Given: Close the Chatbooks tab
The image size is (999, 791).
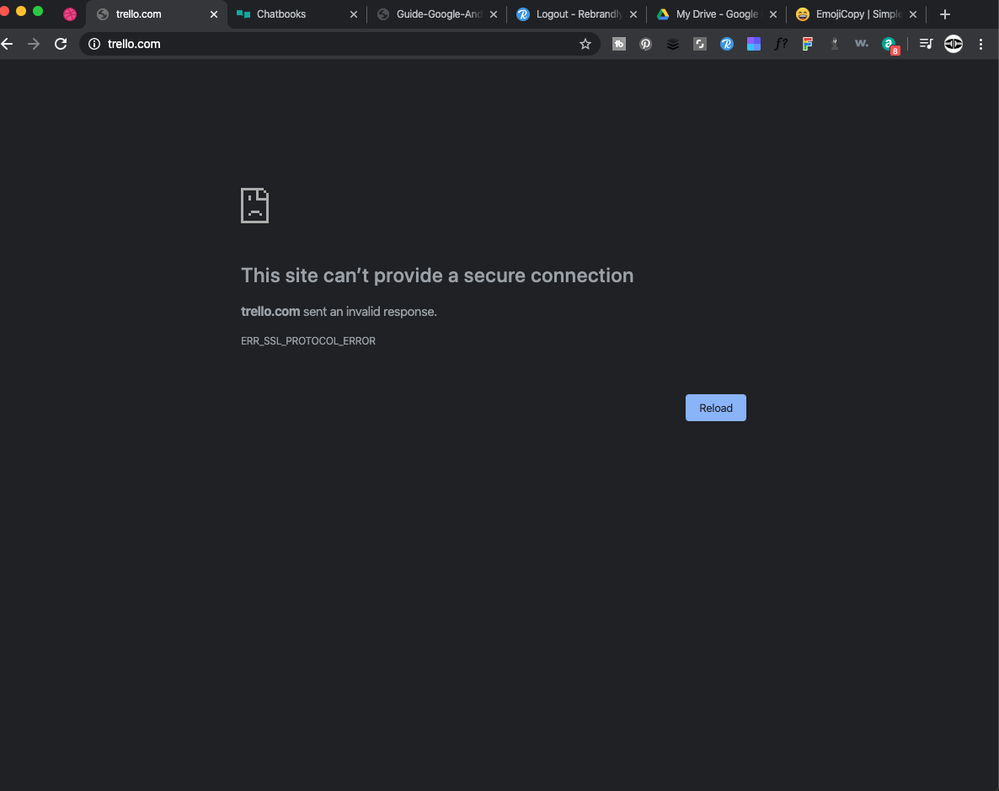Looking at the screenshot, I should 354,14.
